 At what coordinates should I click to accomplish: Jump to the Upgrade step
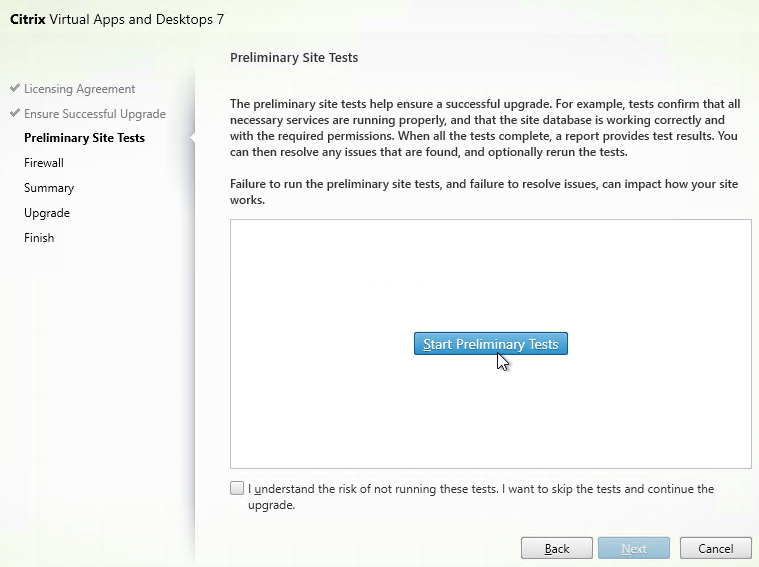(47, 213)
